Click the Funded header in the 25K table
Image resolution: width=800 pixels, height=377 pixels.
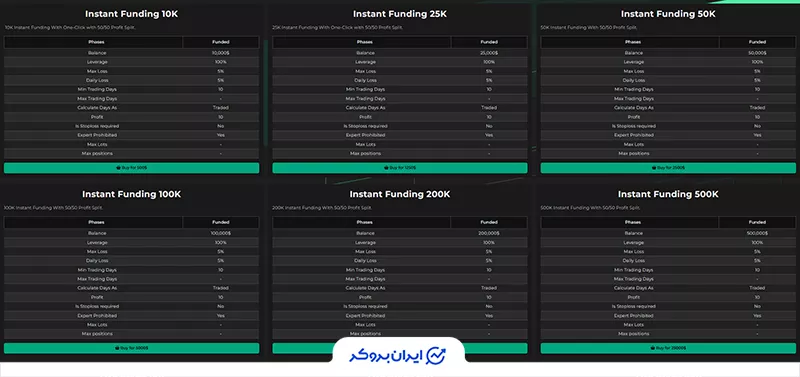[x=489, y=42]
